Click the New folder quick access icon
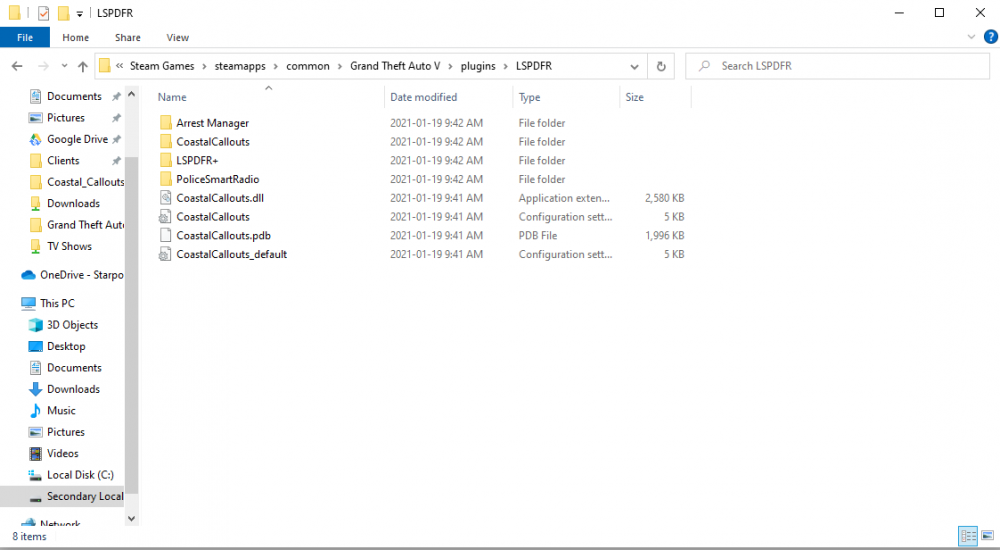 tap(63, 13)
